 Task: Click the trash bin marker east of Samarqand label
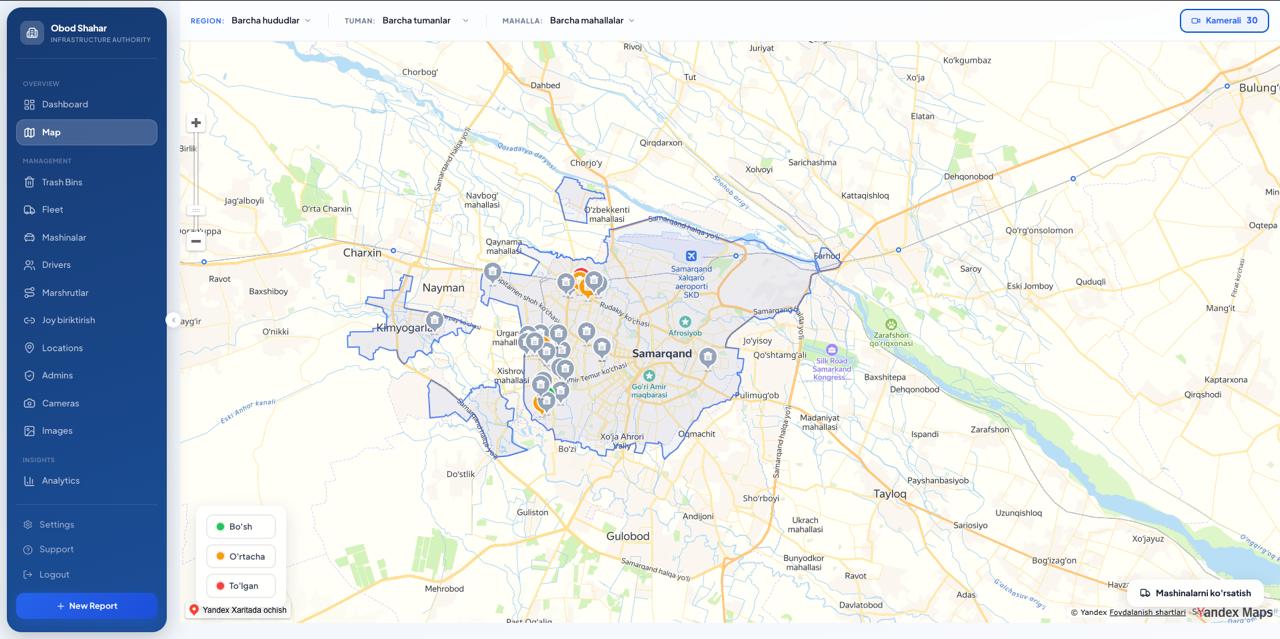coord(708,356)
